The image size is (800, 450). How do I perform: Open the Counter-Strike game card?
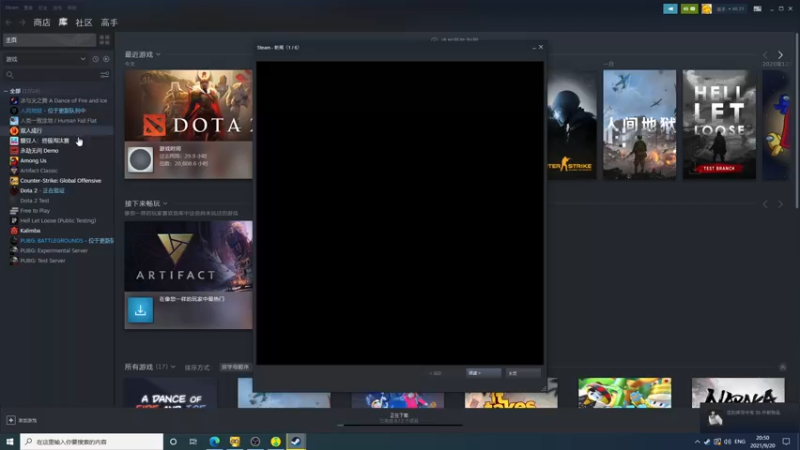point(571,124)
